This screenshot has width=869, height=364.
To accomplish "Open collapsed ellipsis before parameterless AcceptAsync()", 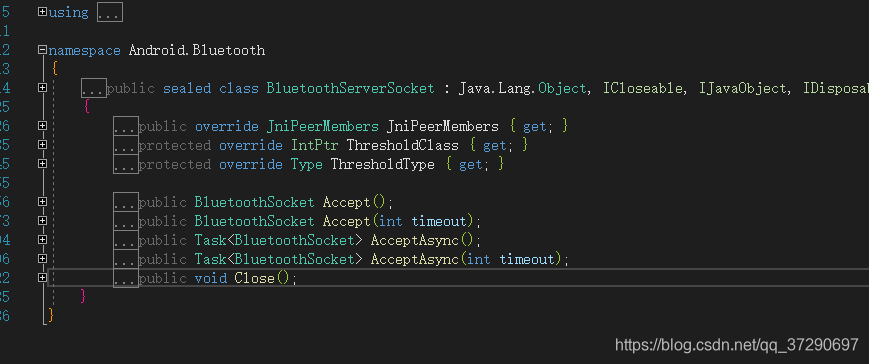I will click(x=126, y=240).
